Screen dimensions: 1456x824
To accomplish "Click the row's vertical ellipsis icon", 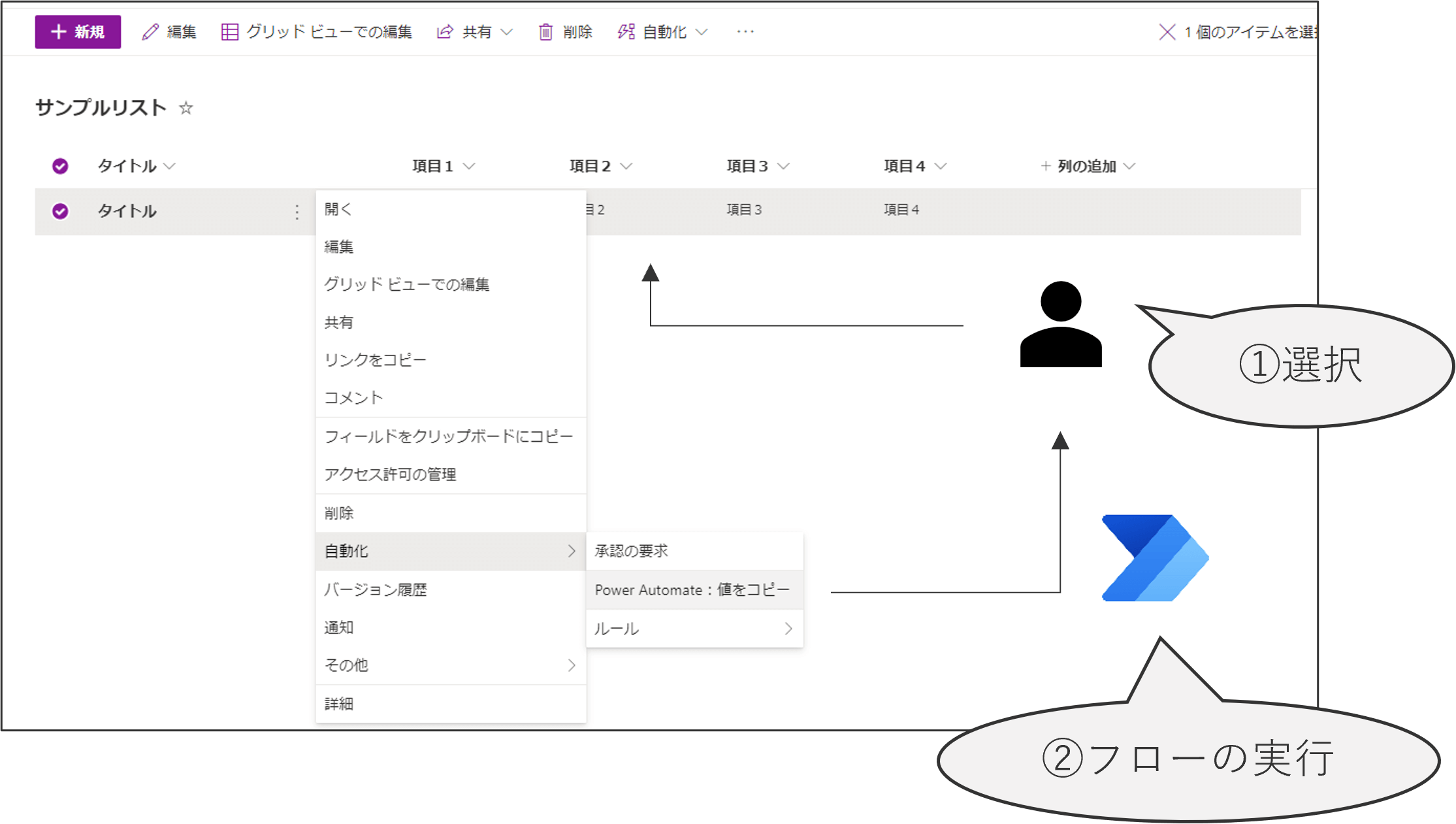I will click(297, 212).
